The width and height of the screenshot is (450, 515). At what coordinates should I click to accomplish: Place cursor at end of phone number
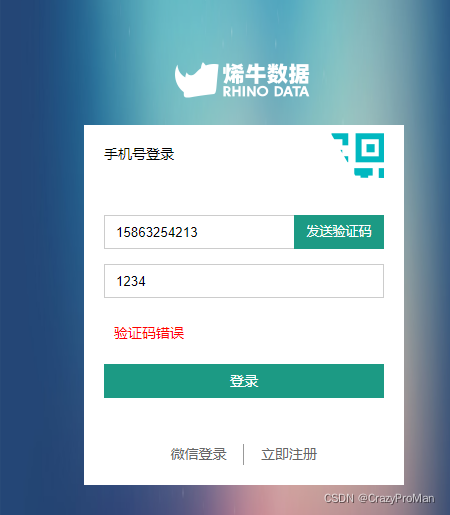(198, 232)
